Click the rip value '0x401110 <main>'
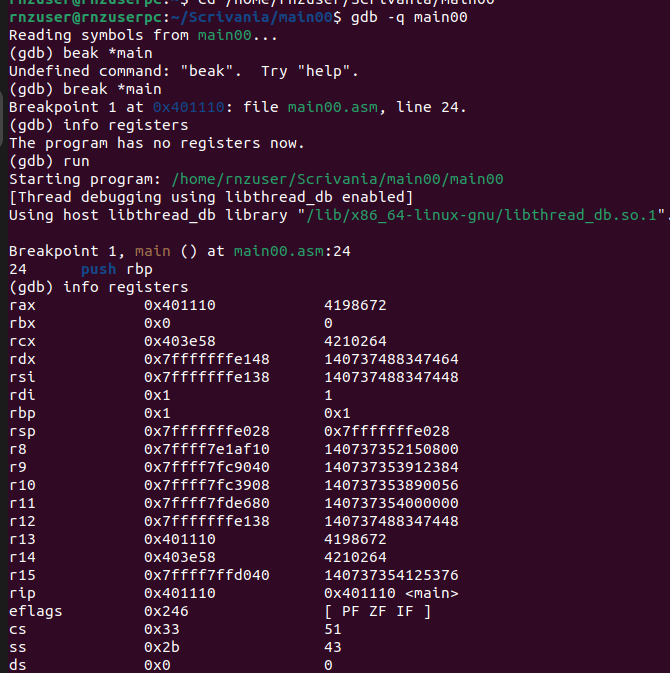This screenshot has height=673, width=670. 391,594
